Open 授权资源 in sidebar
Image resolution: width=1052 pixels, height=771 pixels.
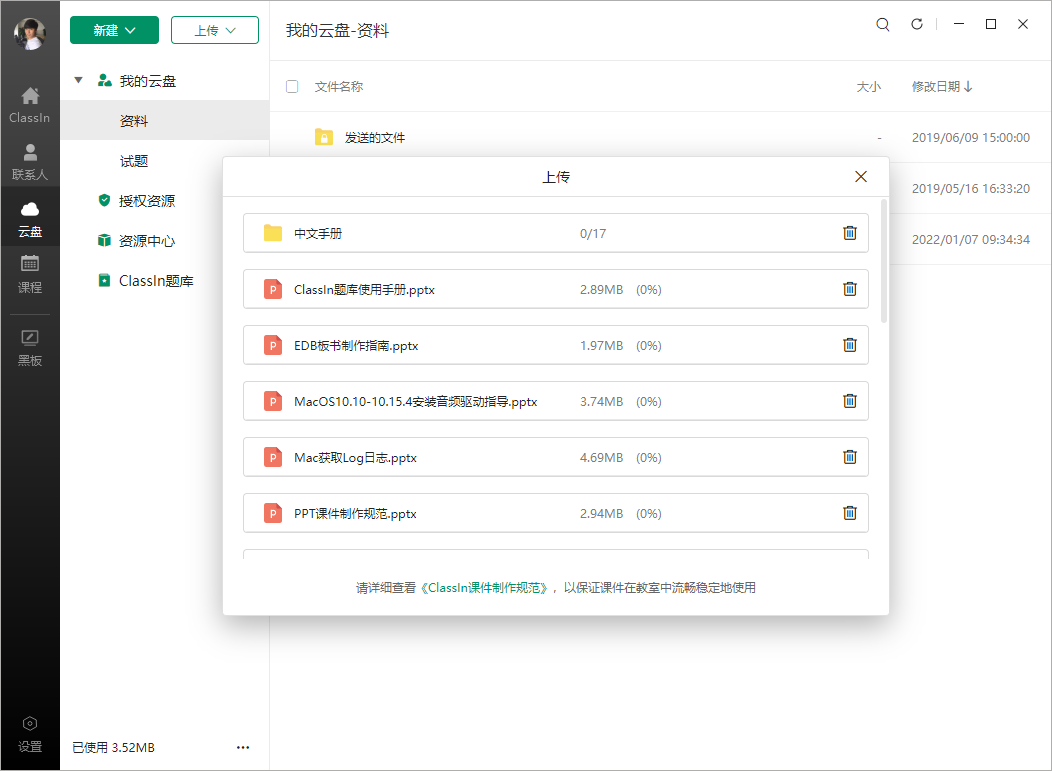pyautogui.click(x=147, y=201)
